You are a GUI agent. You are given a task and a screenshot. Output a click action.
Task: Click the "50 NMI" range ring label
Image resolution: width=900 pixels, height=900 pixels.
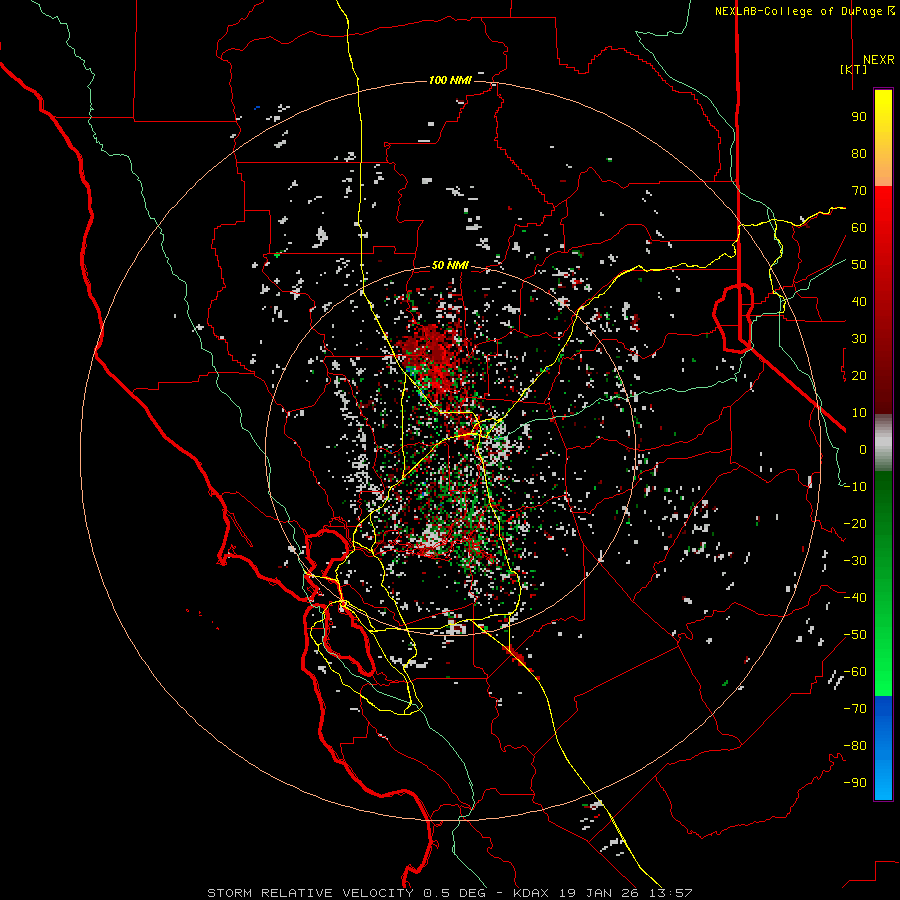(x=450, y=265)
